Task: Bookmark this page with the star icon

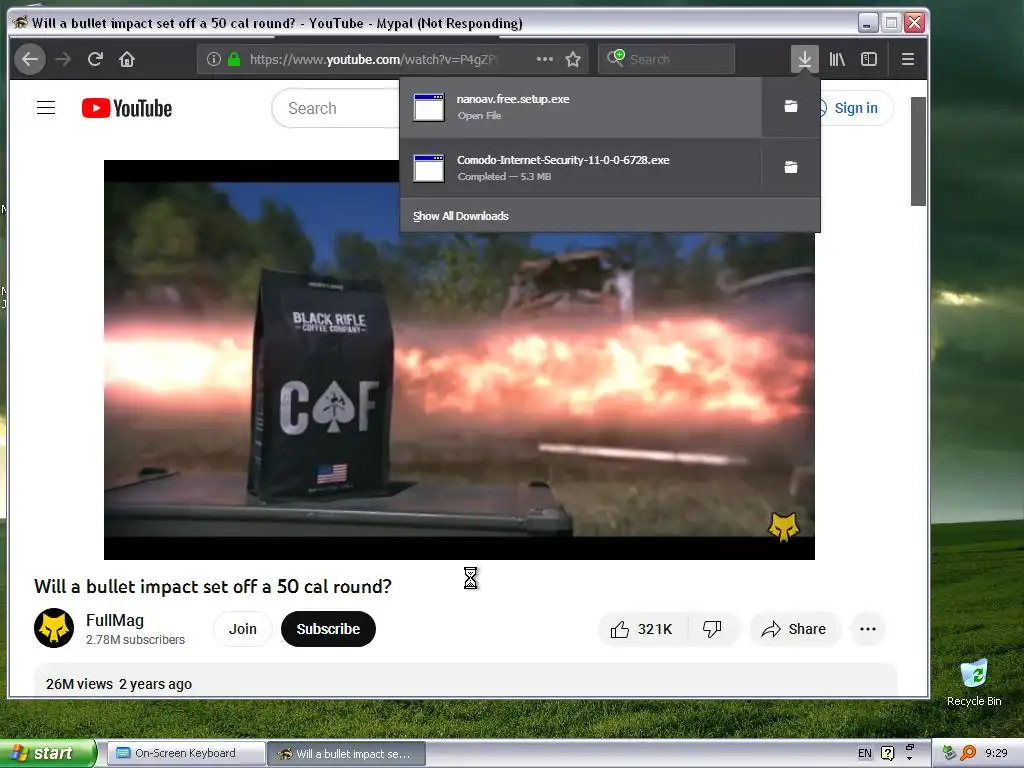Action: pos(573,59)
